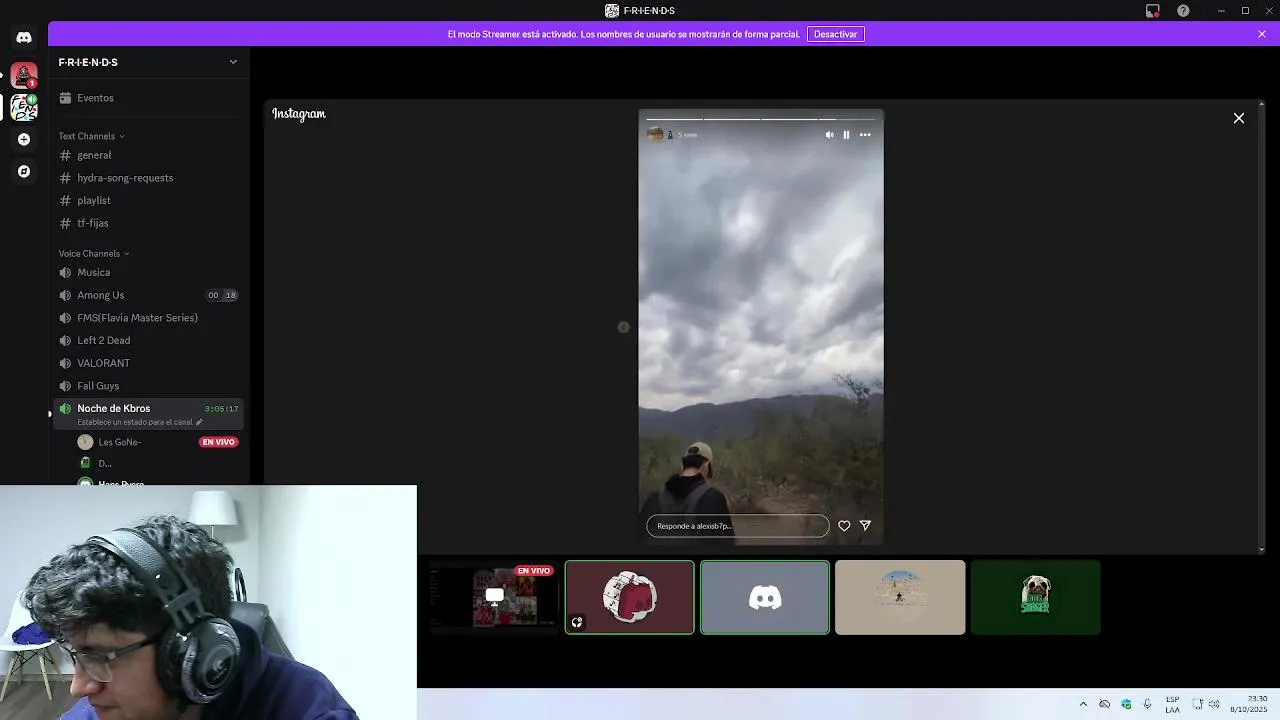Open the hydra-song-requests channel
This screenshot has width=1280, height=720.
[148, 178]
